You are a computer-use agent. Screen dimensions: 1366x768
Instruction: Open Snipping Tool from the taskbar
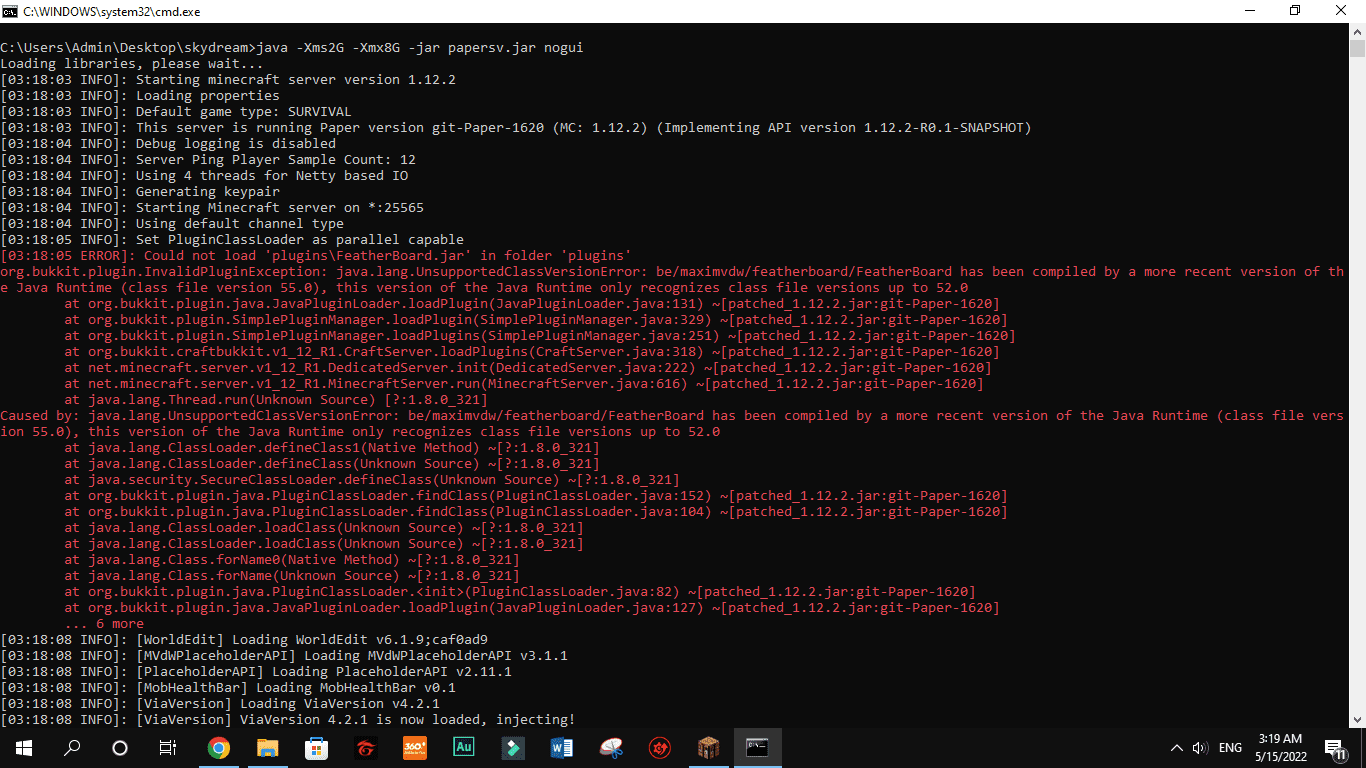pyautogui.click(x=610, y=747)
